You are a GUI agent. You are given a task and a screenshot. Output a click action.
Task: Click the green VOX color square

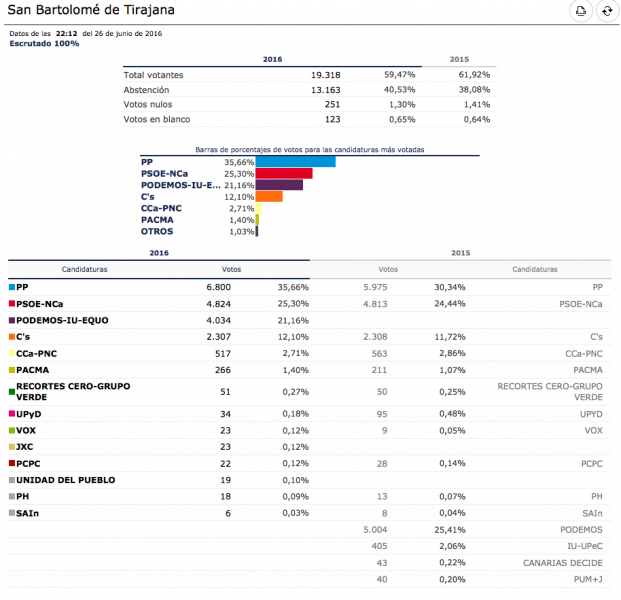[12, 430]
